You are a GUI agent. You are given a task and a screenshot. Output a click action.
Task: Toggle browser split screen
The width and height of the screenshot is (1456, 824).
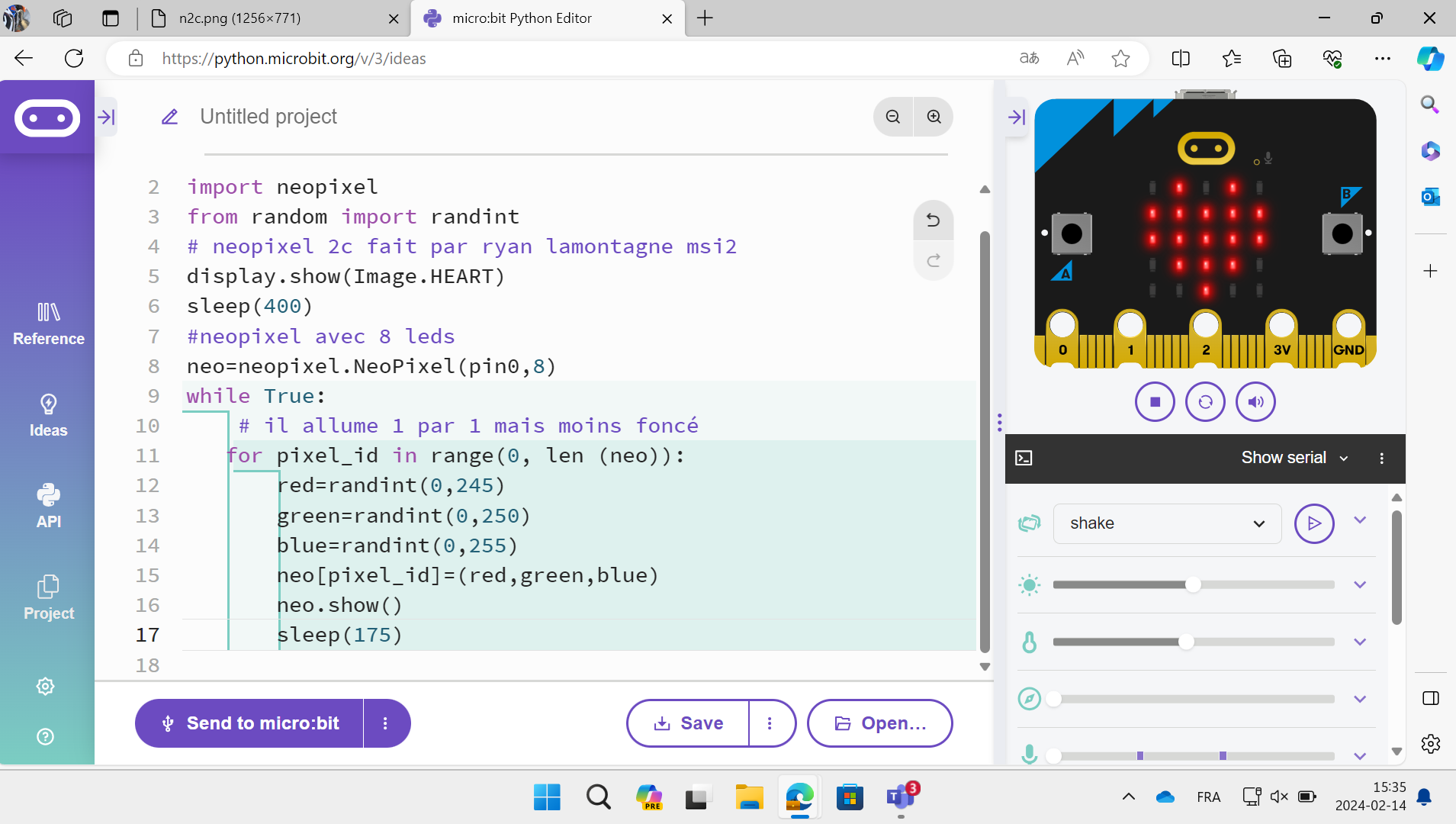tap(1181, 59)
